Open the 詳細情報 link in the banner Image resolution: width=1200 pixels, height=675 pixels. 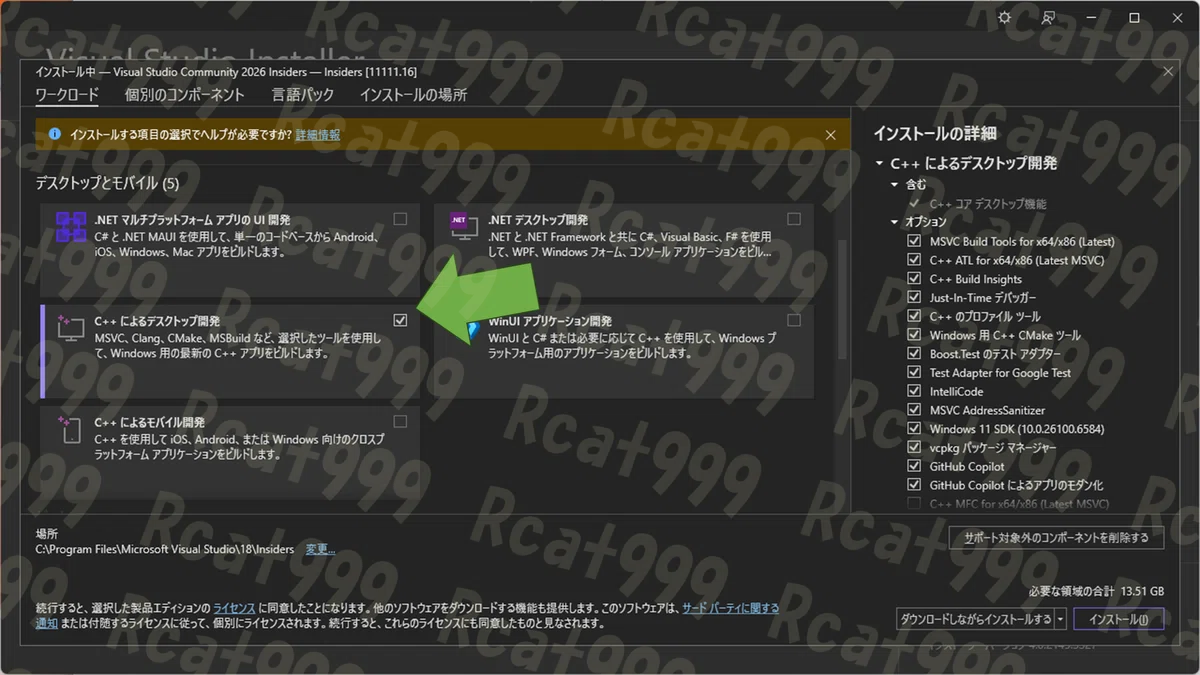tap(318, 134)
